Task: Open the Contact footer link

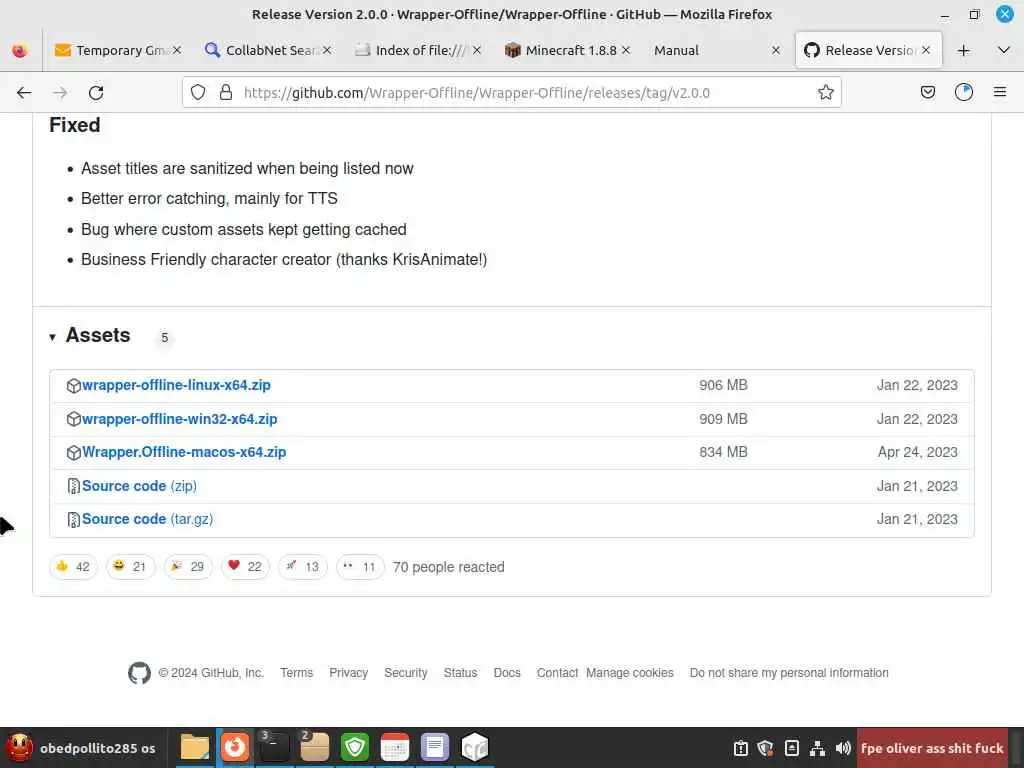Action: 557,673
